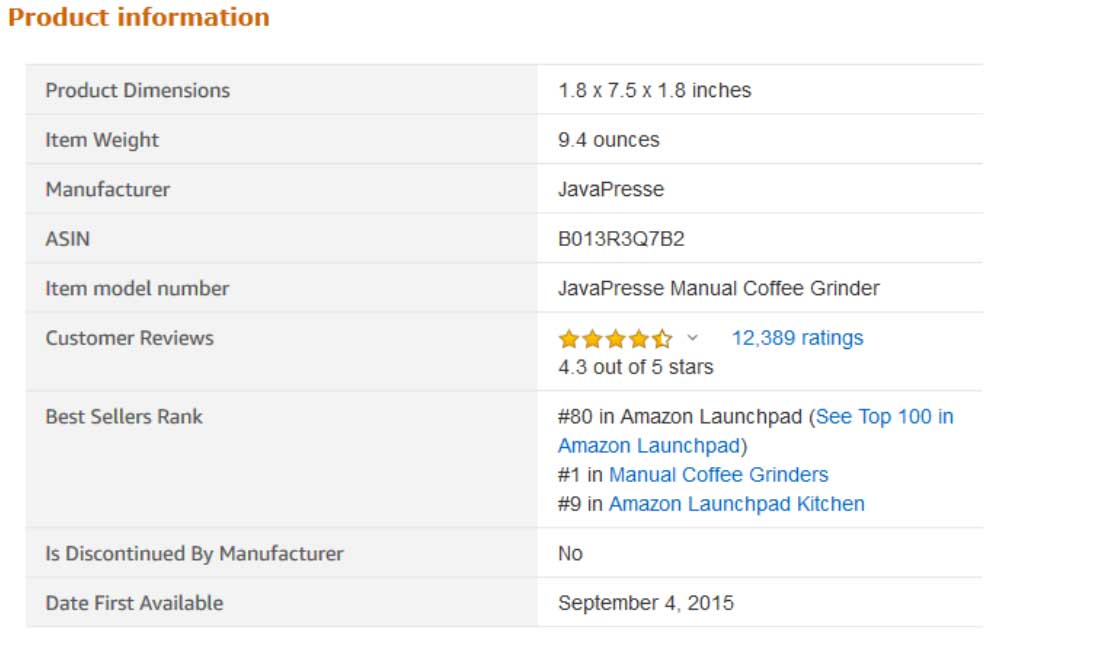Click the Product information heading

click(139, 18)
